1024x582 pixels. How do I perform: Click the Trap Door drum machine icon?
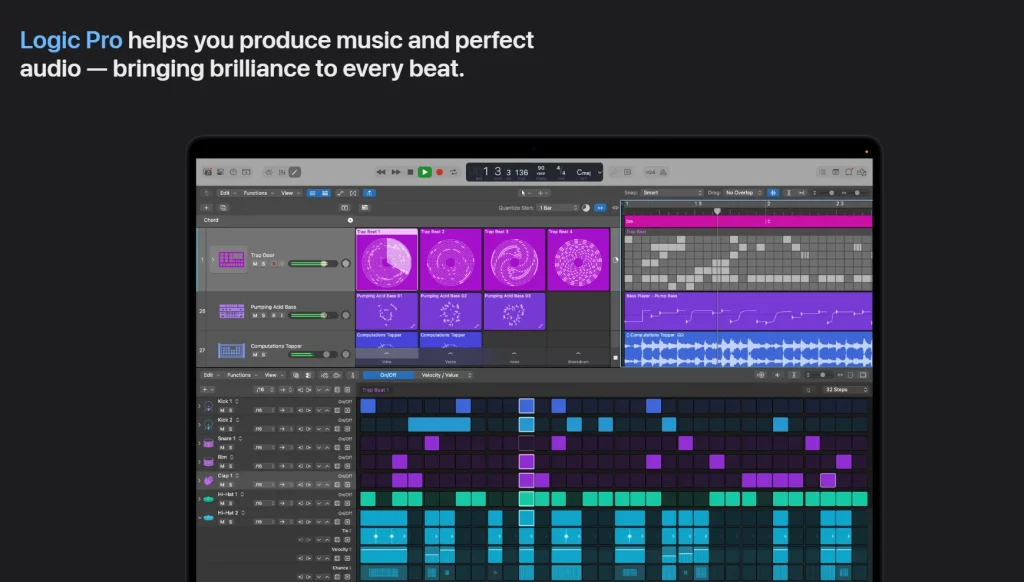[231, 259]
